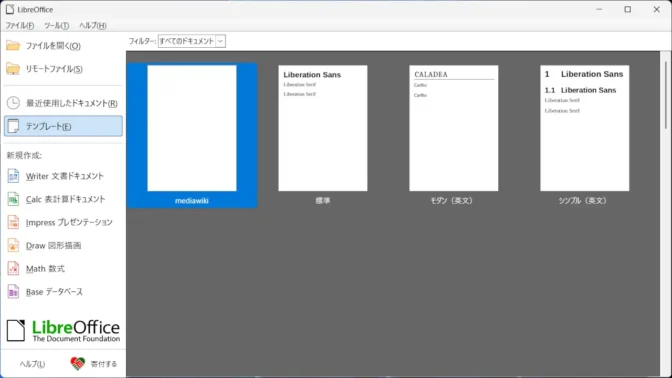Image resolution: width=672 pixels, height=378 pixels.
Task: Click the すべてのドキュメント filter combo box
Action: point(192,41)
